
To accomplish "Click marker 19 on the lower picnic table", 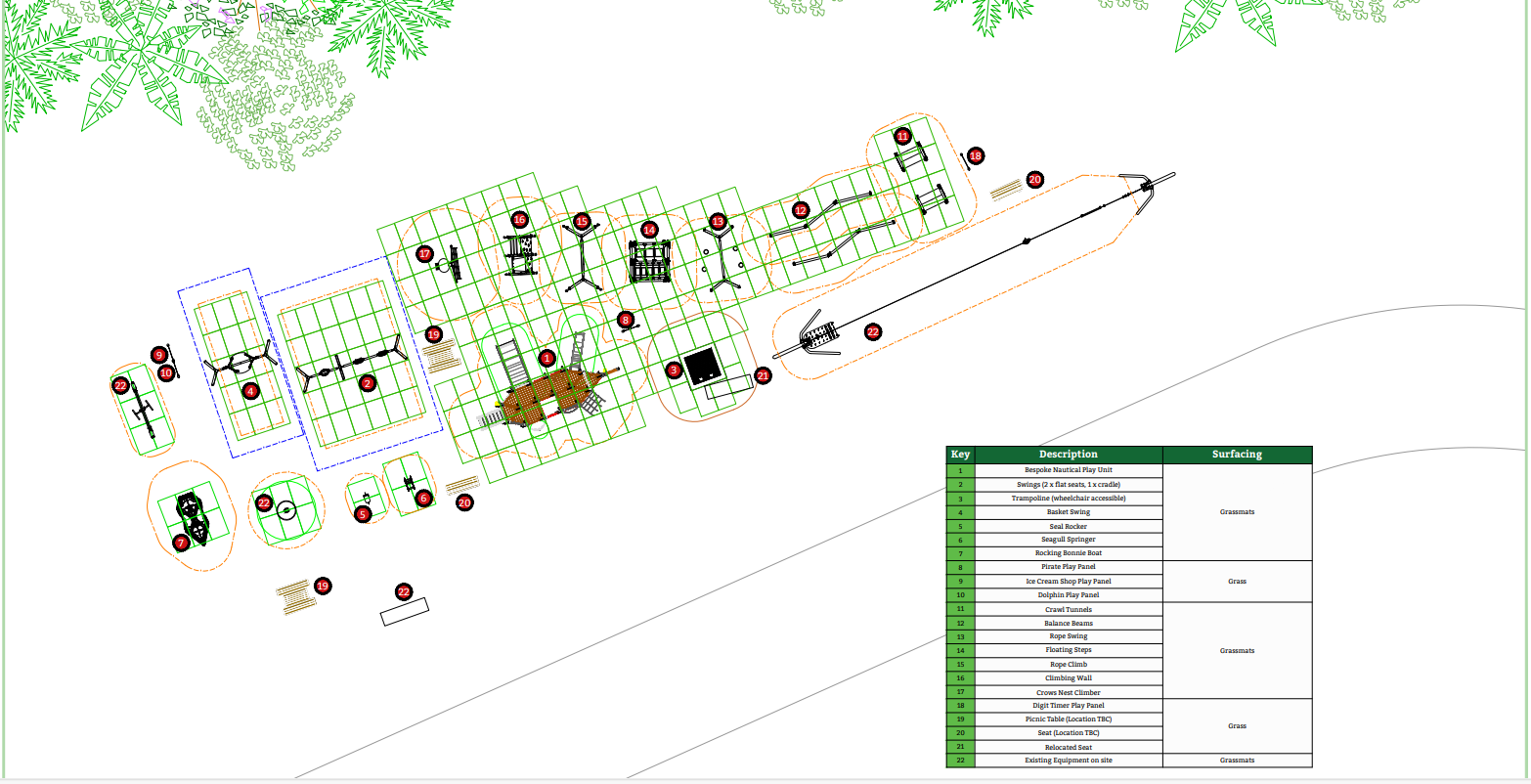I will [x=322, y=587].
